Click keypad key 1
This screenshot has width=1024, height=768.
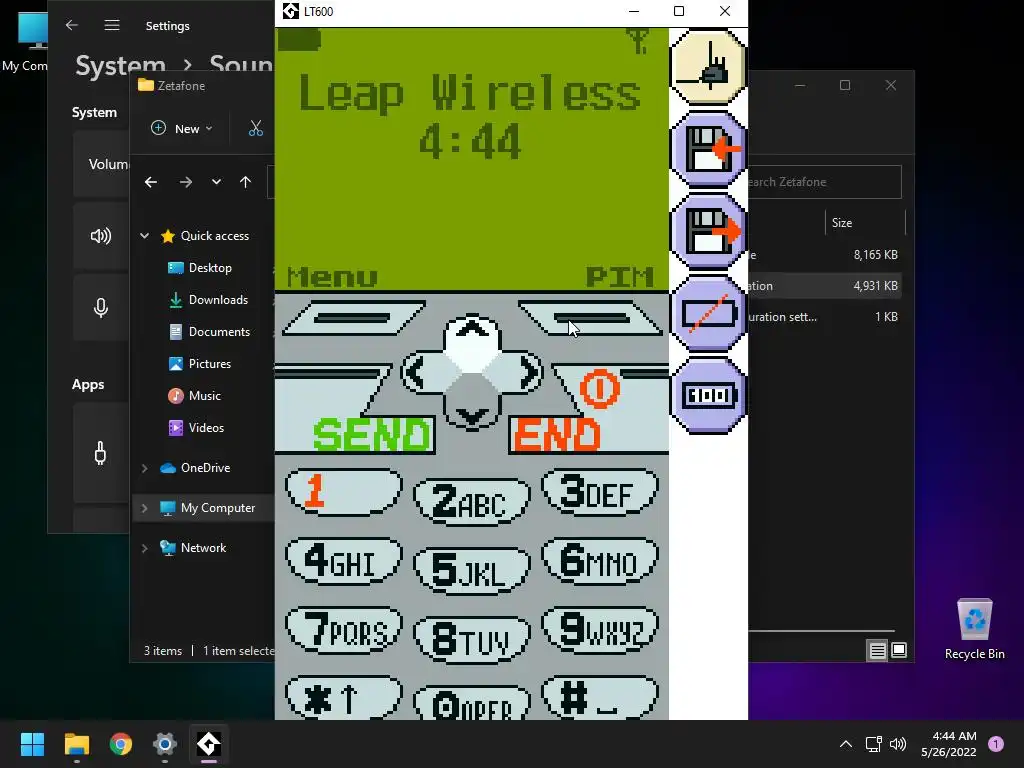click(344, 491)
